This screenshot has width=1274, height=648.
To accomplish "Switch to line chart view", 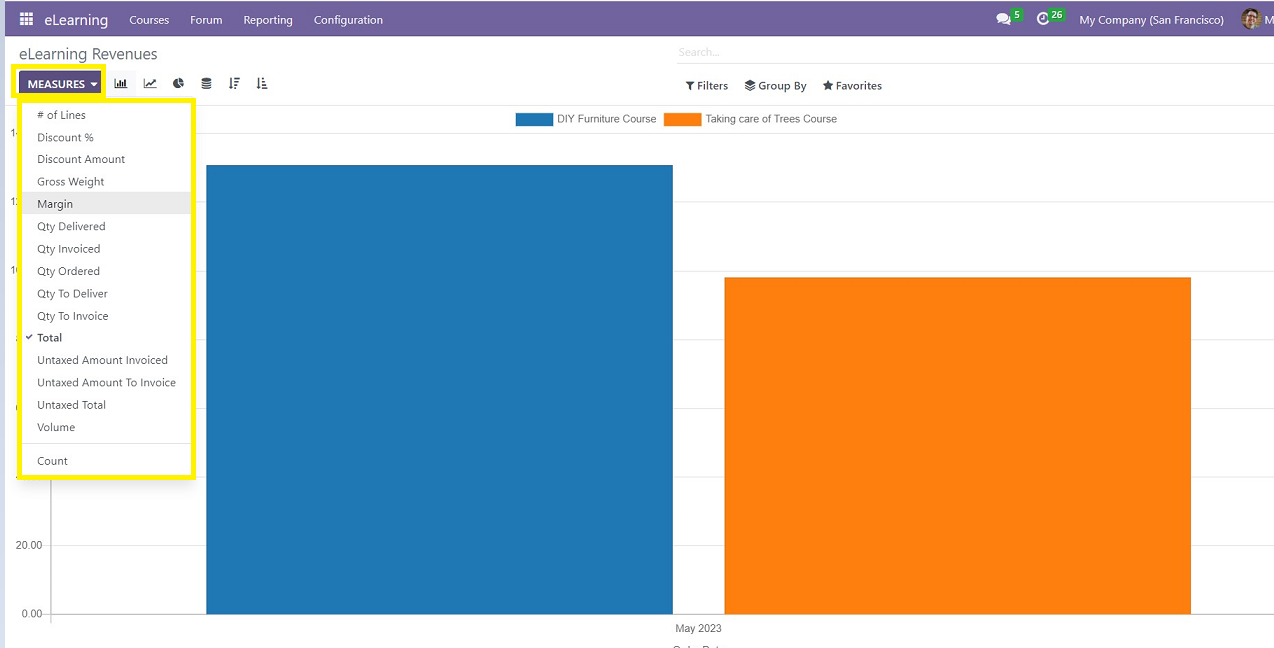I will tap(150, 84).
